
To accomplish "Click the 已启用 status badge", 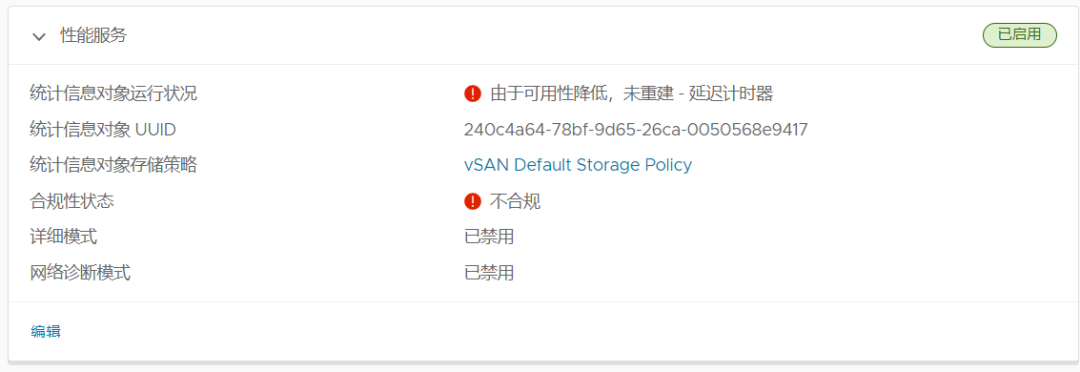I will pyautogui.click(x=1019, y=35).
